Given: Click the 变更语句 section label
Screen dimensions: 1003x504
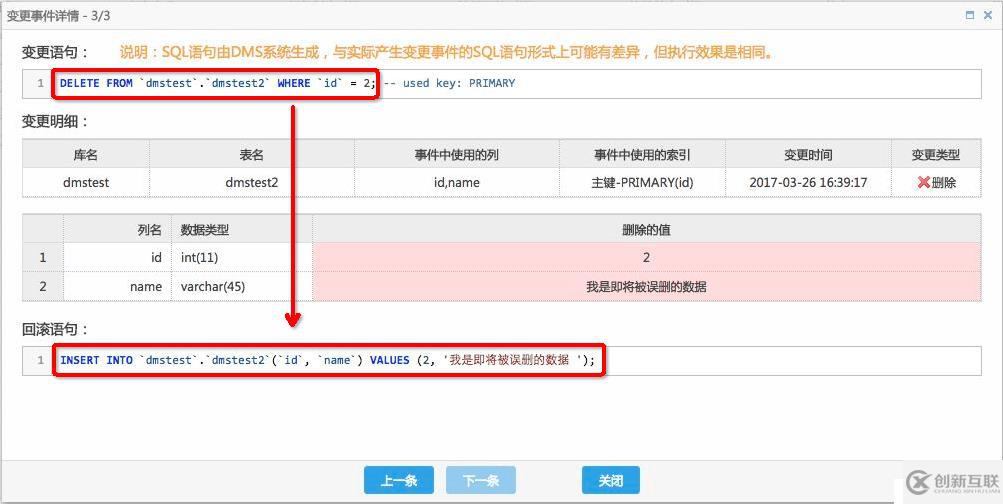Looking at the screenshot, I should (x=55, y=52).
